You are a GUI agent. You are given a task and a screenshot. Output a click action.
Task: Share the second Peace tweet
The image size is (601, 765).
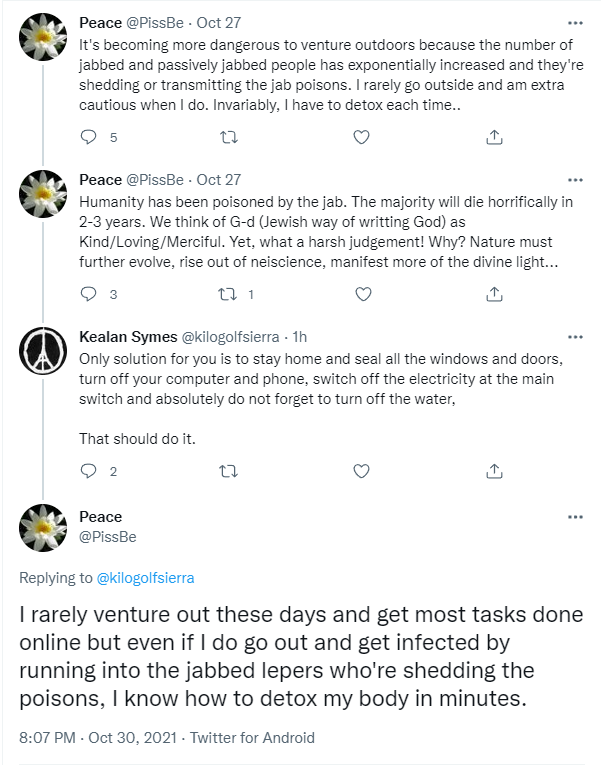pos(494,294)
